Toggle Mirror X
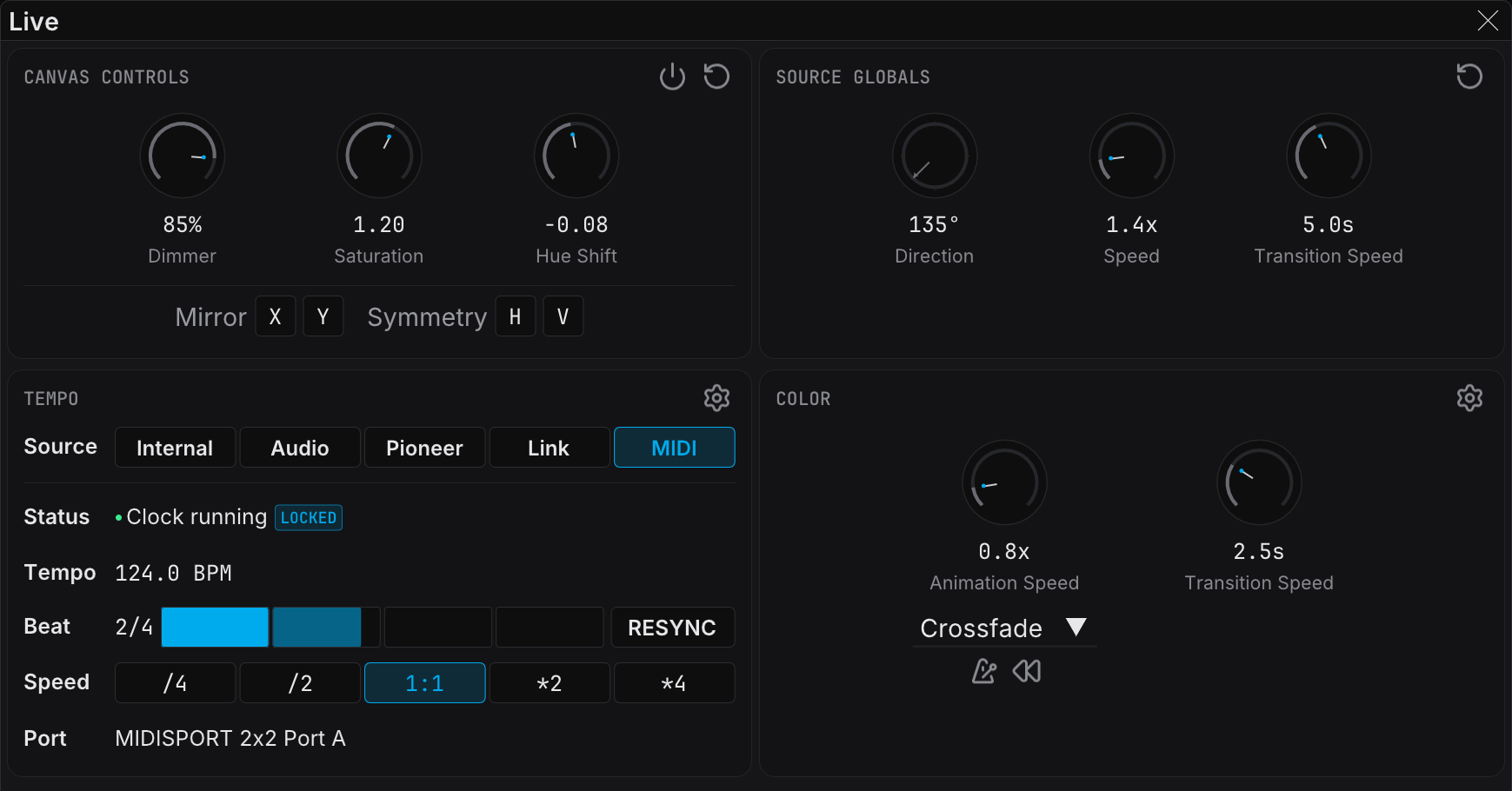 (x=276, y=316)
